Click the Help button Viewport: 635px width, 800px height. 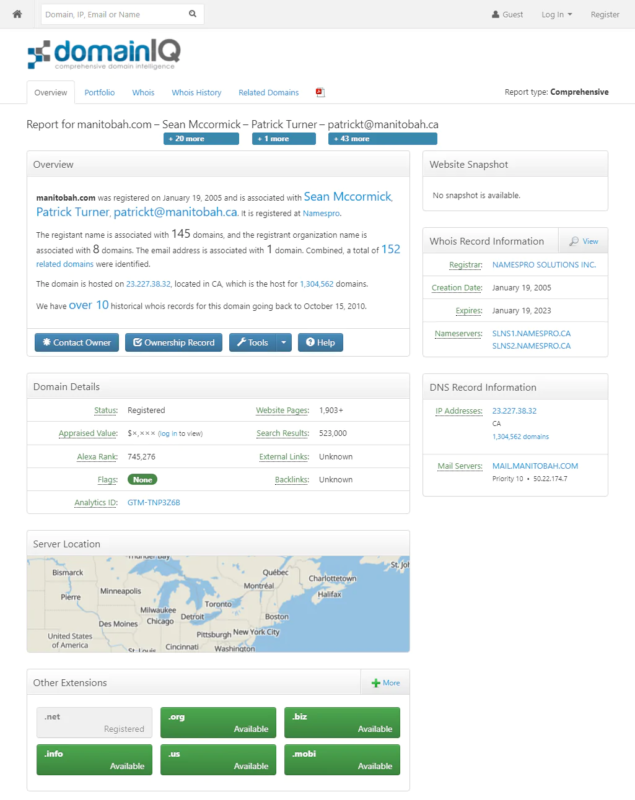[320, 342]
